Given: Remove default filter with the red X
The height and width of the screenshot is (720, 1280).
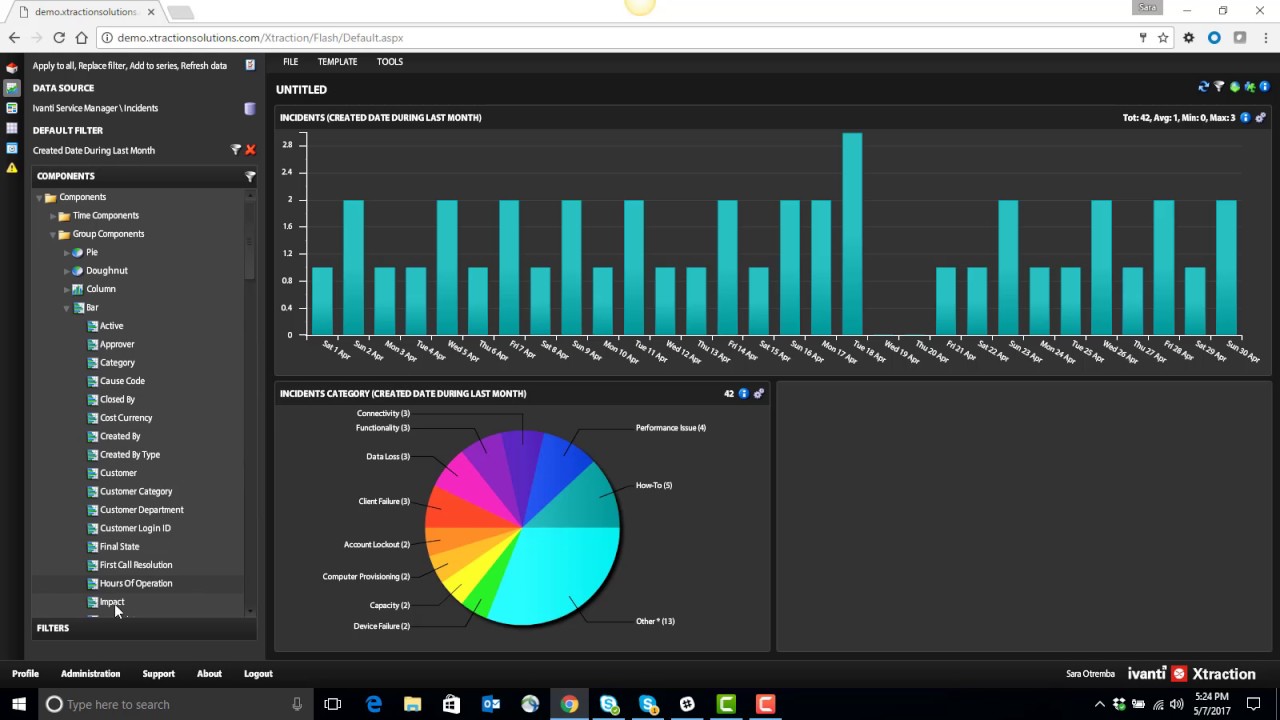Looking at the screenshot, I should (x=250, y=150).
